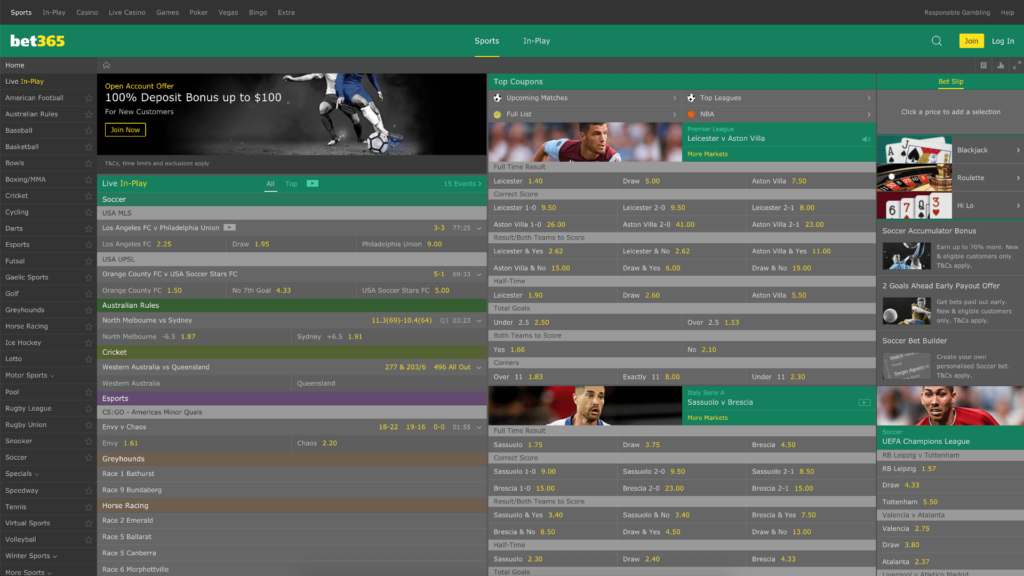Filter Live In-Play by streaming video icon

(x=312, y=184)
